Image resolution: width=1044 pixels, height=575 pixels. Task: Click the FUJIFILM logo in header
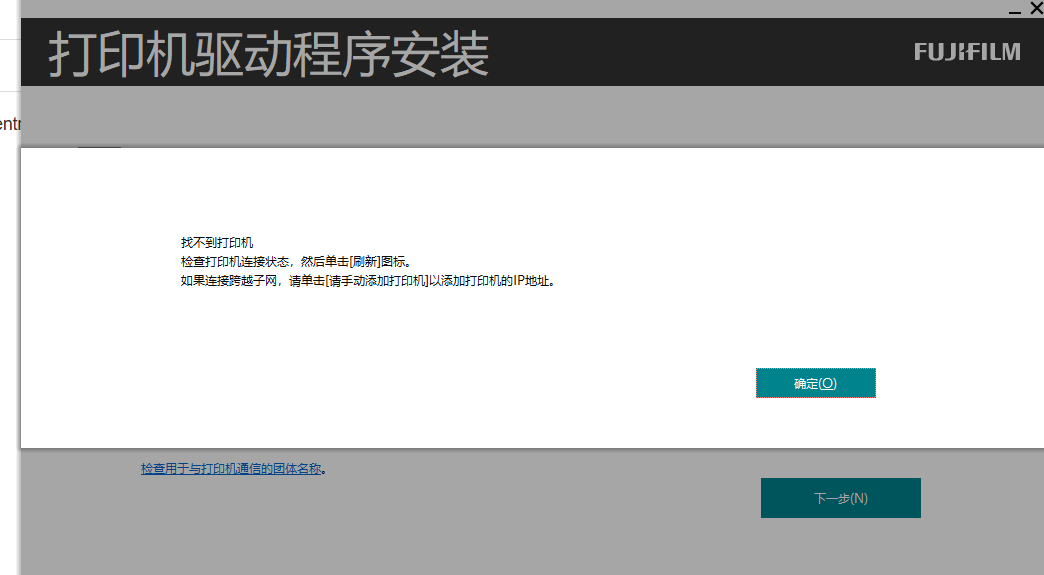[x=967, y=52]
